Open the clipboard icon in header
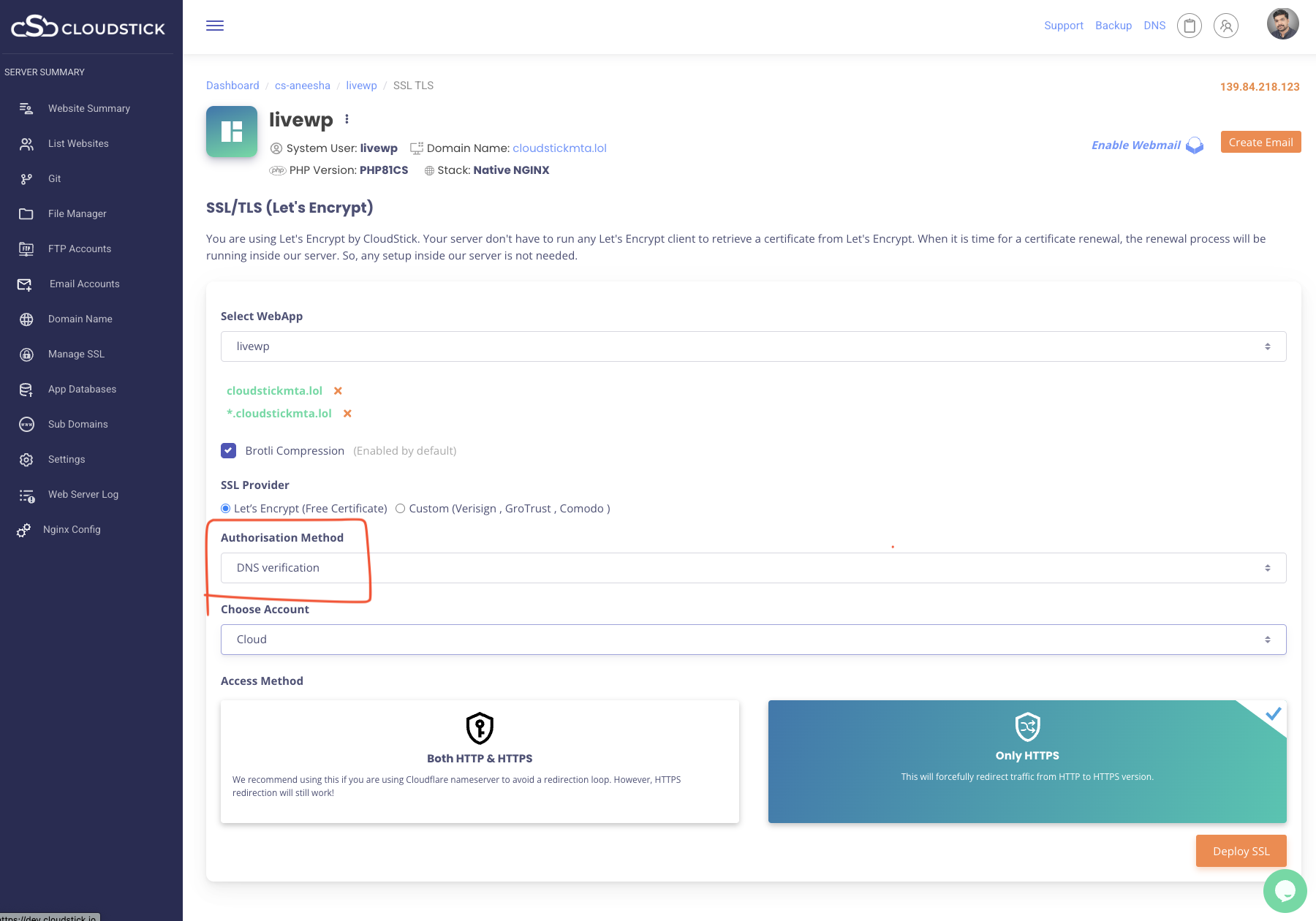The image size is (1316, 921). 1190,26
